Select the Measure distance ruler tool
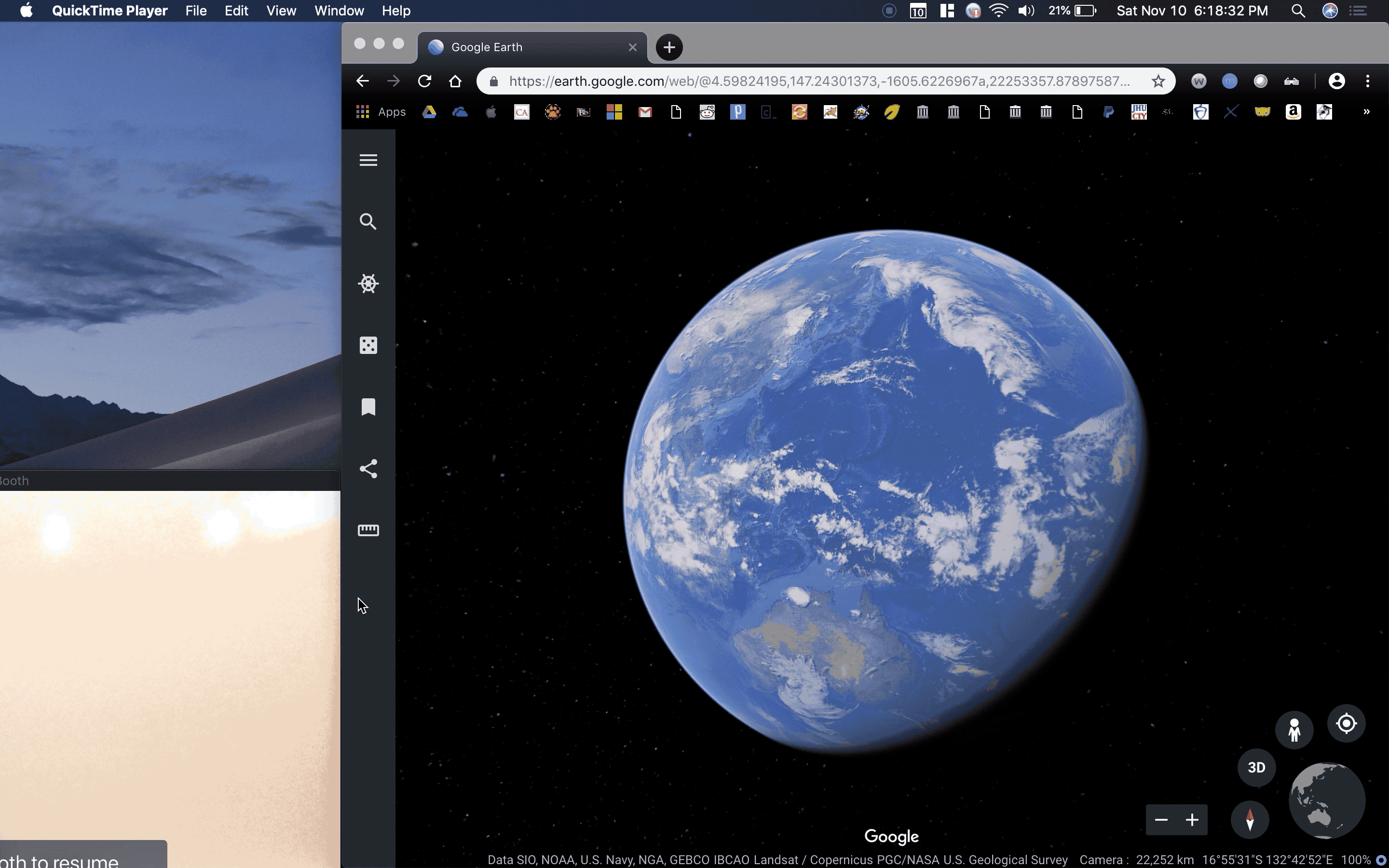This screenshot has width=1389, height=868. click(368, 530)
